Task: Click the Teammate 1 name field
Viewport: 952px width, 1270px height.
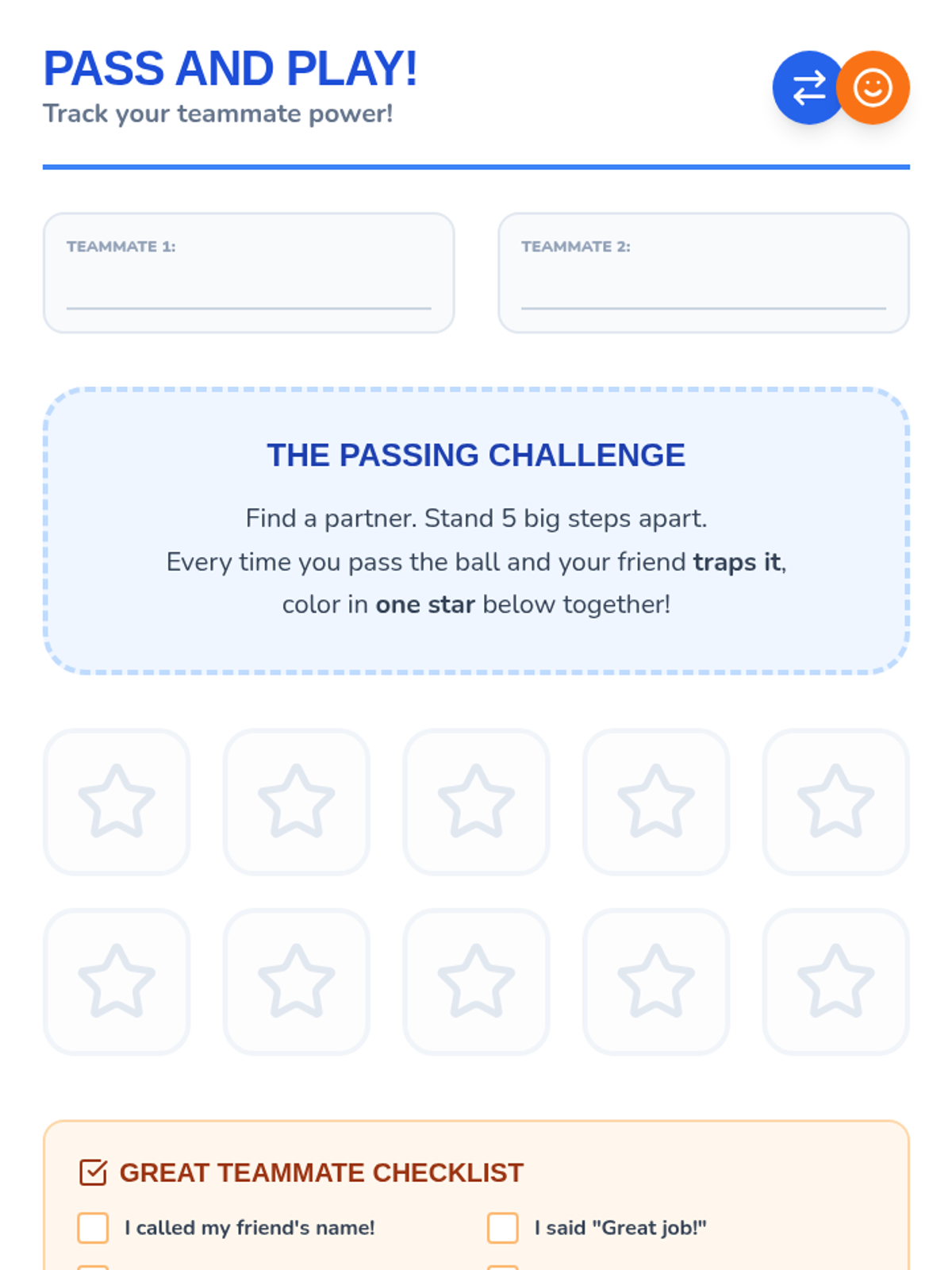Action: coord(248,290)
